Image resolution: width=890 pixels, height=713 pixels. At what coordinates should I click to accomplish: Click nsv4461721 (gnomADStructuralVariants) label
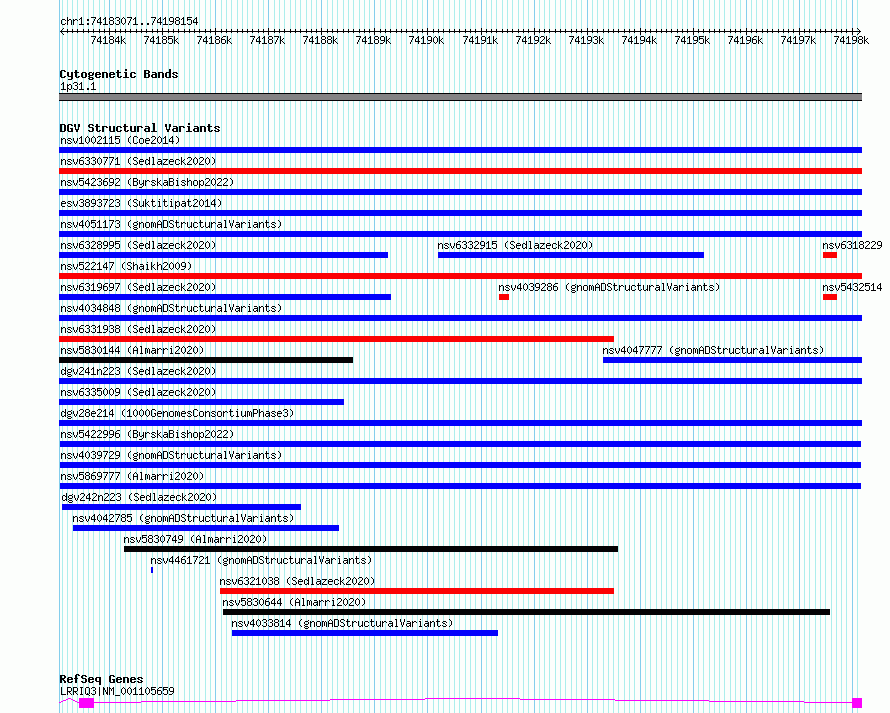(261, 560)
